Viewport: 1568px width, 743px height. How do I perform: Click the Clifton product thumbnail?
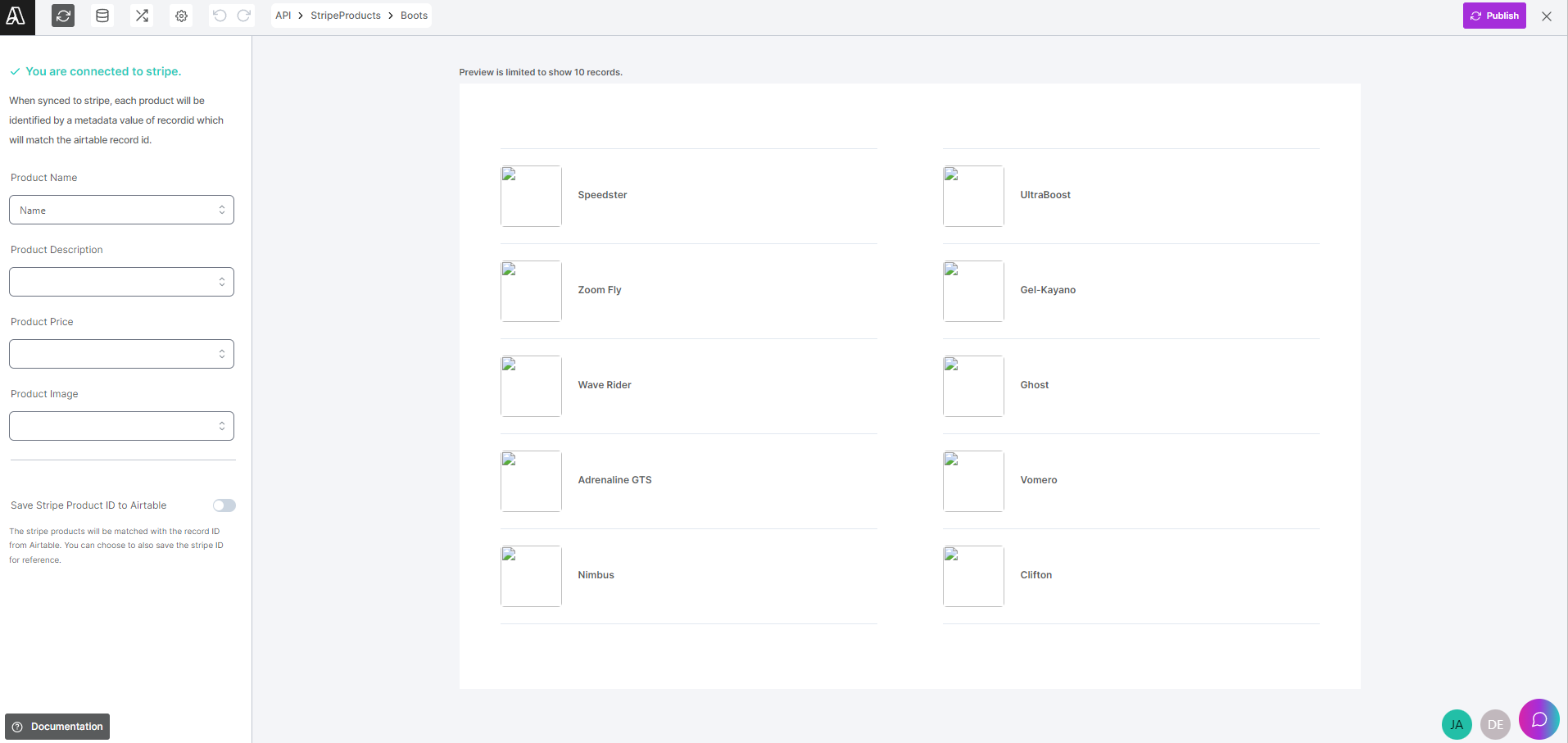pos(973,576)
